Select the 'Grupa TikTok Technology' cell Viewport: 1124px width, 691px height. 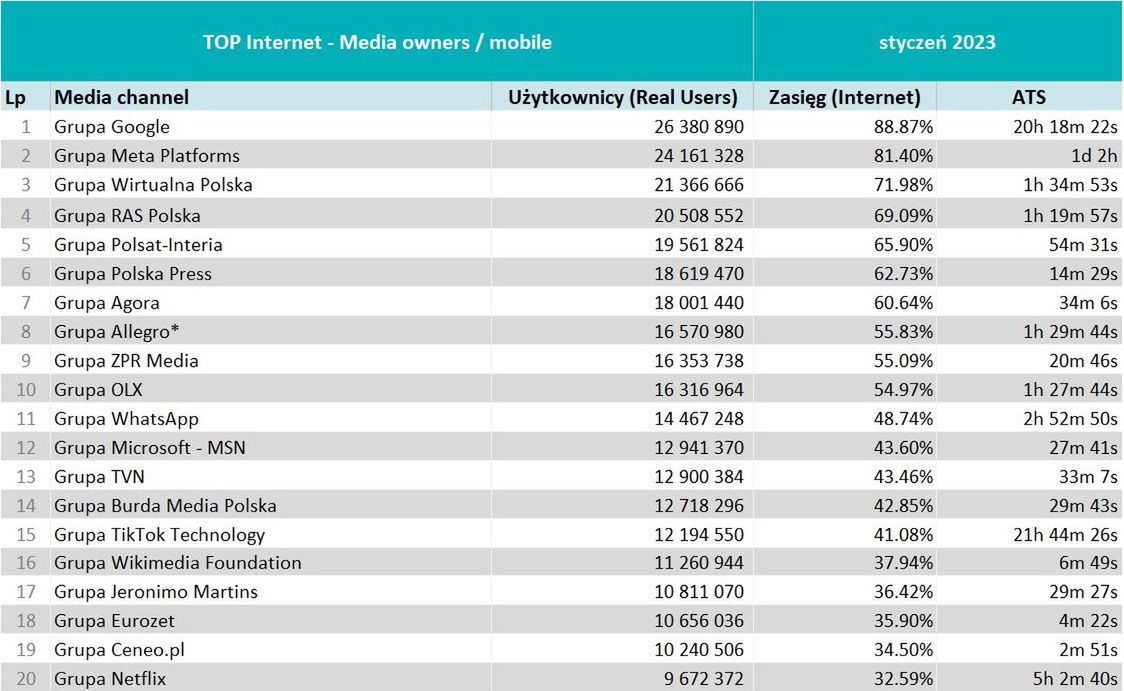[160, 534]
